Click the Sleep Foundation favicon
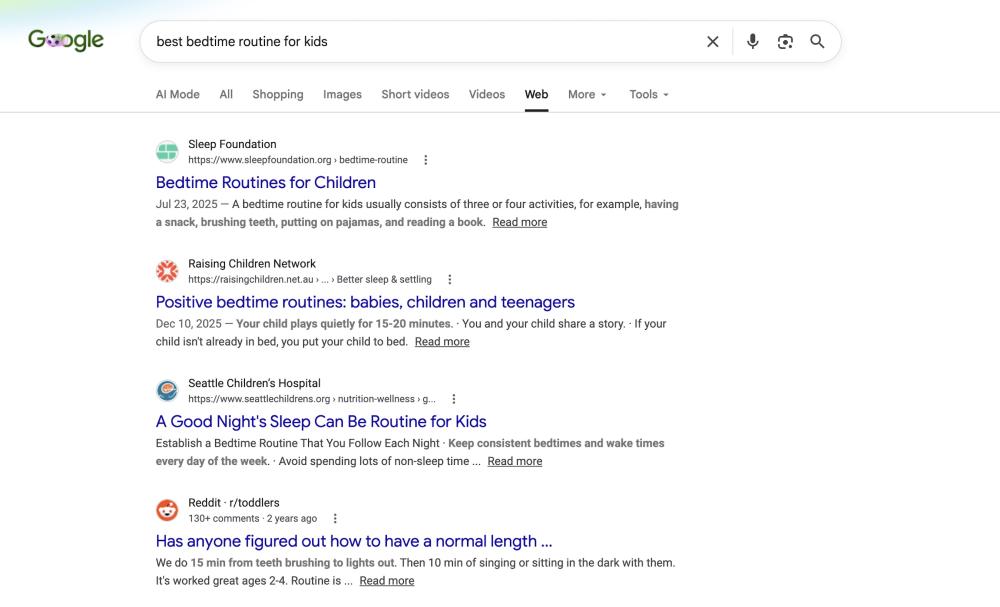The image size is (1000, 607). tap(167, 152)
